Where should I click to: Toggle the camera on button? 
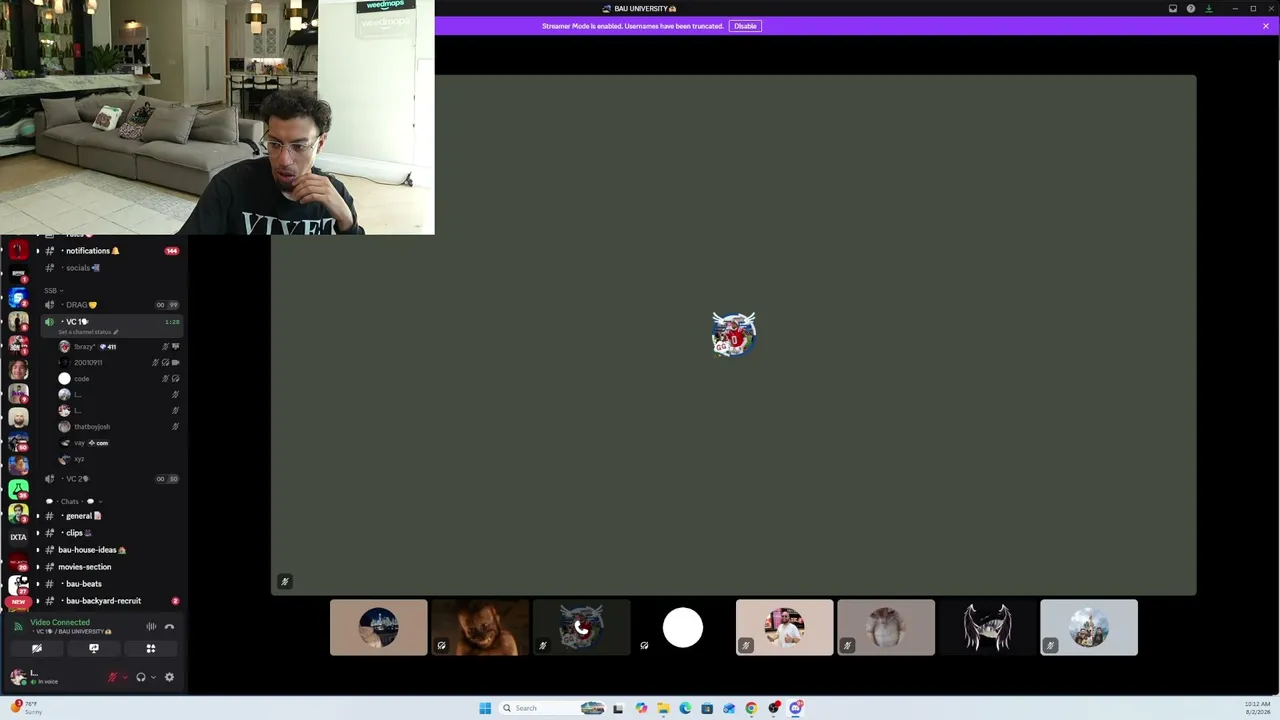click(37, 648)
